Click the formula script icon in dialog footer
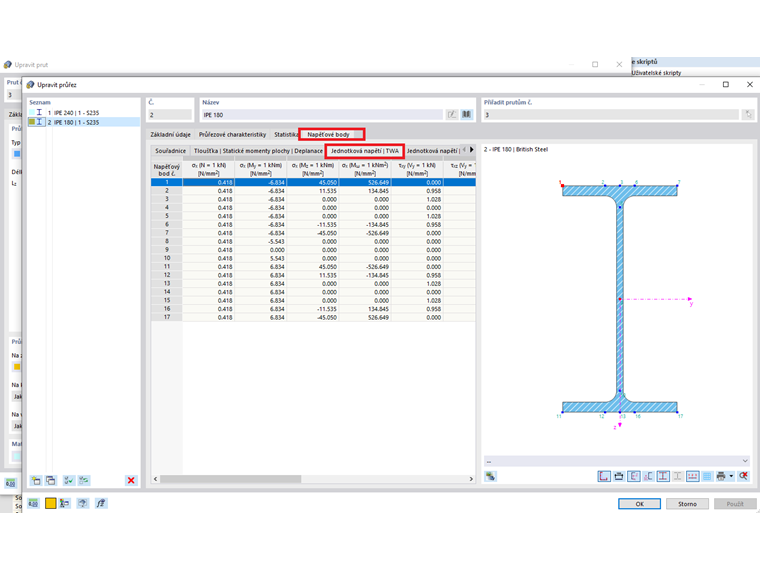 pyautogui.click(x=100, y=503)
